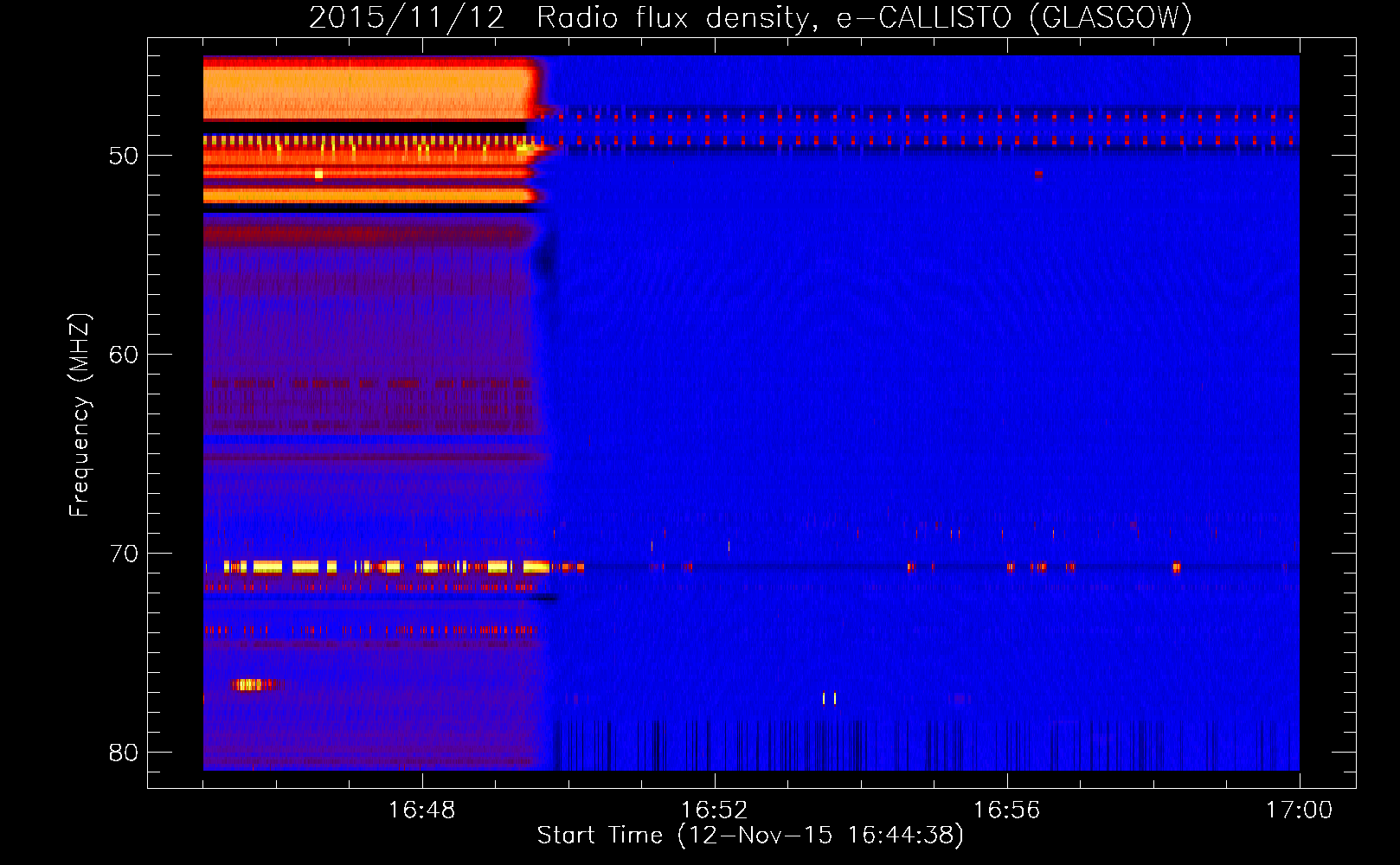This screenshot has height=865, width=1400.
Task: Click the 17:00 time tick label
Action: 1299,811
